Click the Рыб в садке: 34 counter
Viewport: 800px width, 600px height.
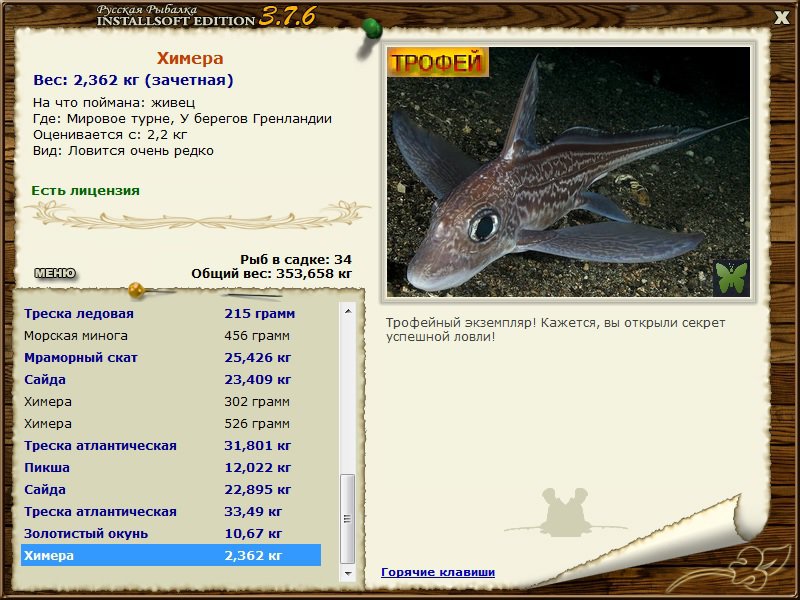point(296,260)
